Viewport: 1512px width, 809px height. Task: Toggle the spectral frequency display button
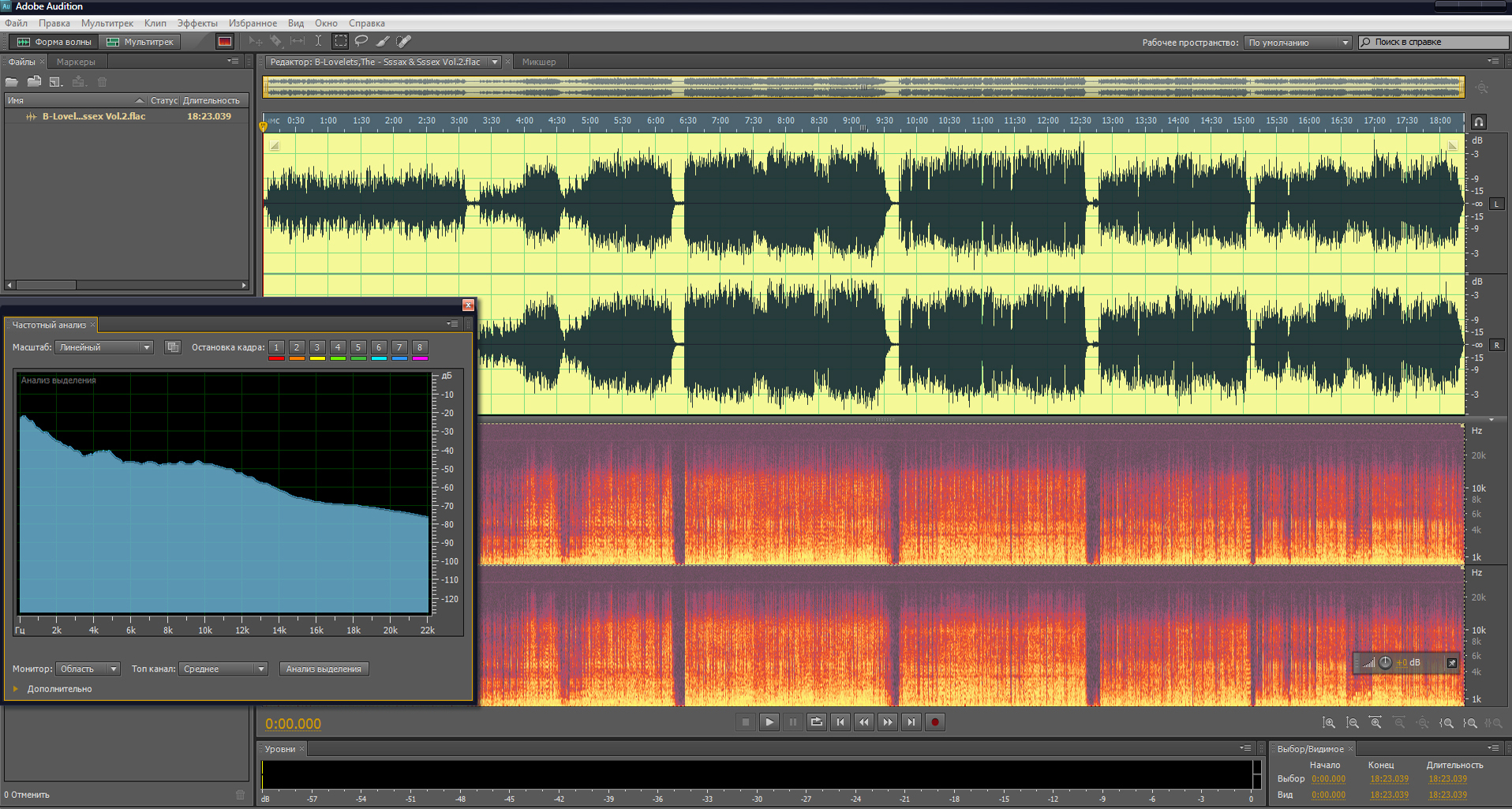click(225, 42)
